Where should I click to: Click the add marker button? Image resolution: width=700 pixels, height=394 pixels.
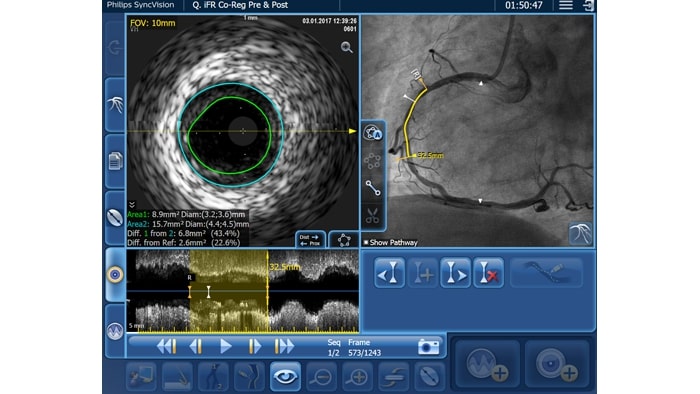pyautogui.click(x=422, y=272)
